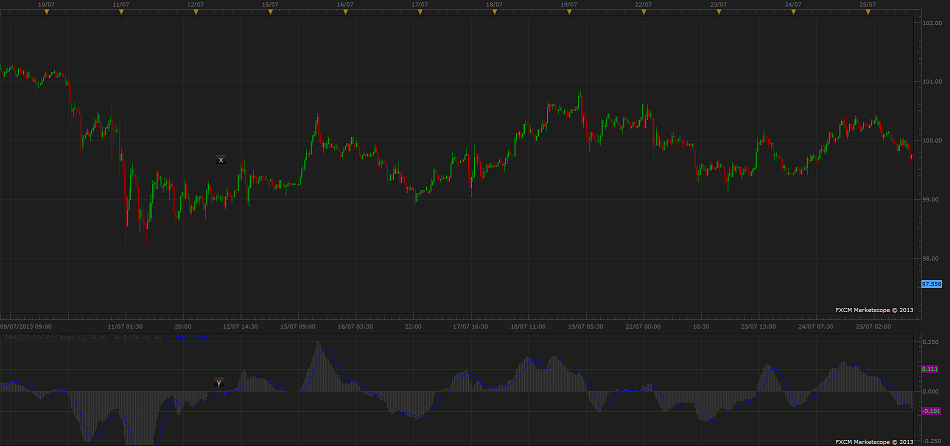
Task: Select the 22/07 date marker arrow
Action: coord(644,13)
